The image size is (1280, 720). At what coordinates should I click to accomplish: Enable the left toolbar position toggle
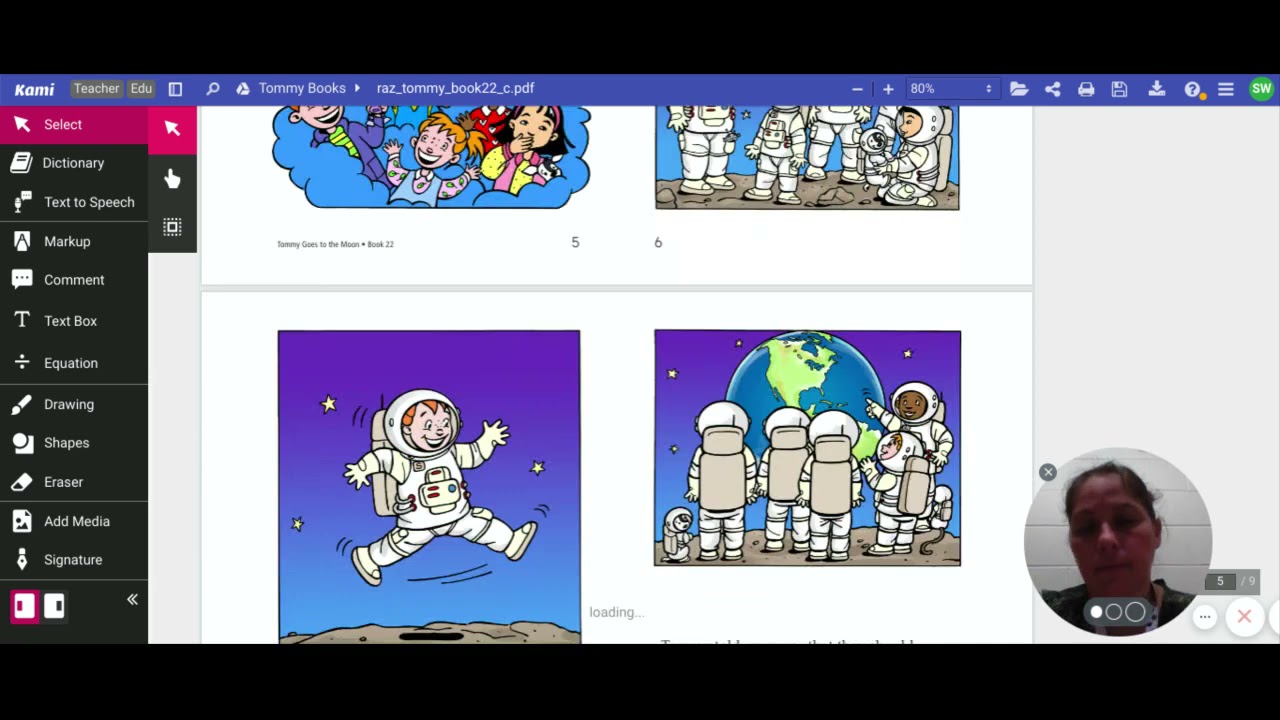coord(24,606)
